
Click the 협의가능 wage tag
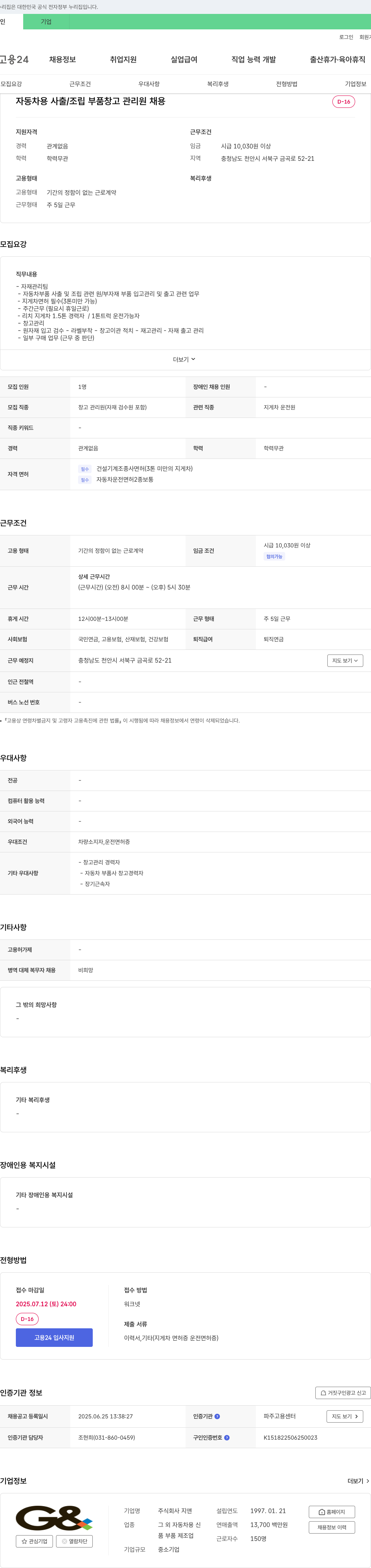click(x=274, y=556)
